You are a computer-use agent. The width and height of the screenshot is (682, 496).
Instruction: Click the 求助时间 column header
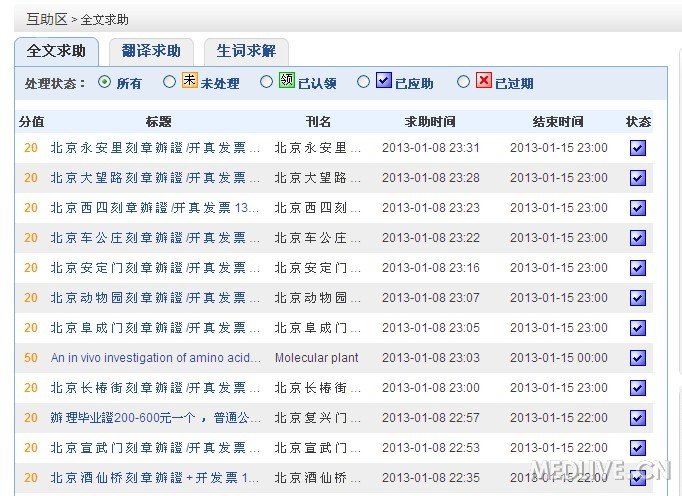tap(430, 122)
